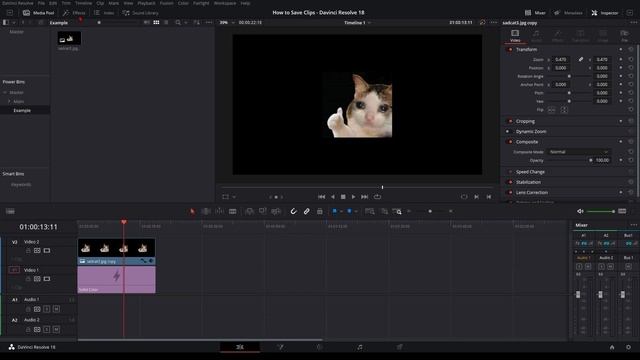The height and width of the screenshot is (360, 640).
Task: Open the Edit menu
Action: pyautogui.click(x=53, y=3)
